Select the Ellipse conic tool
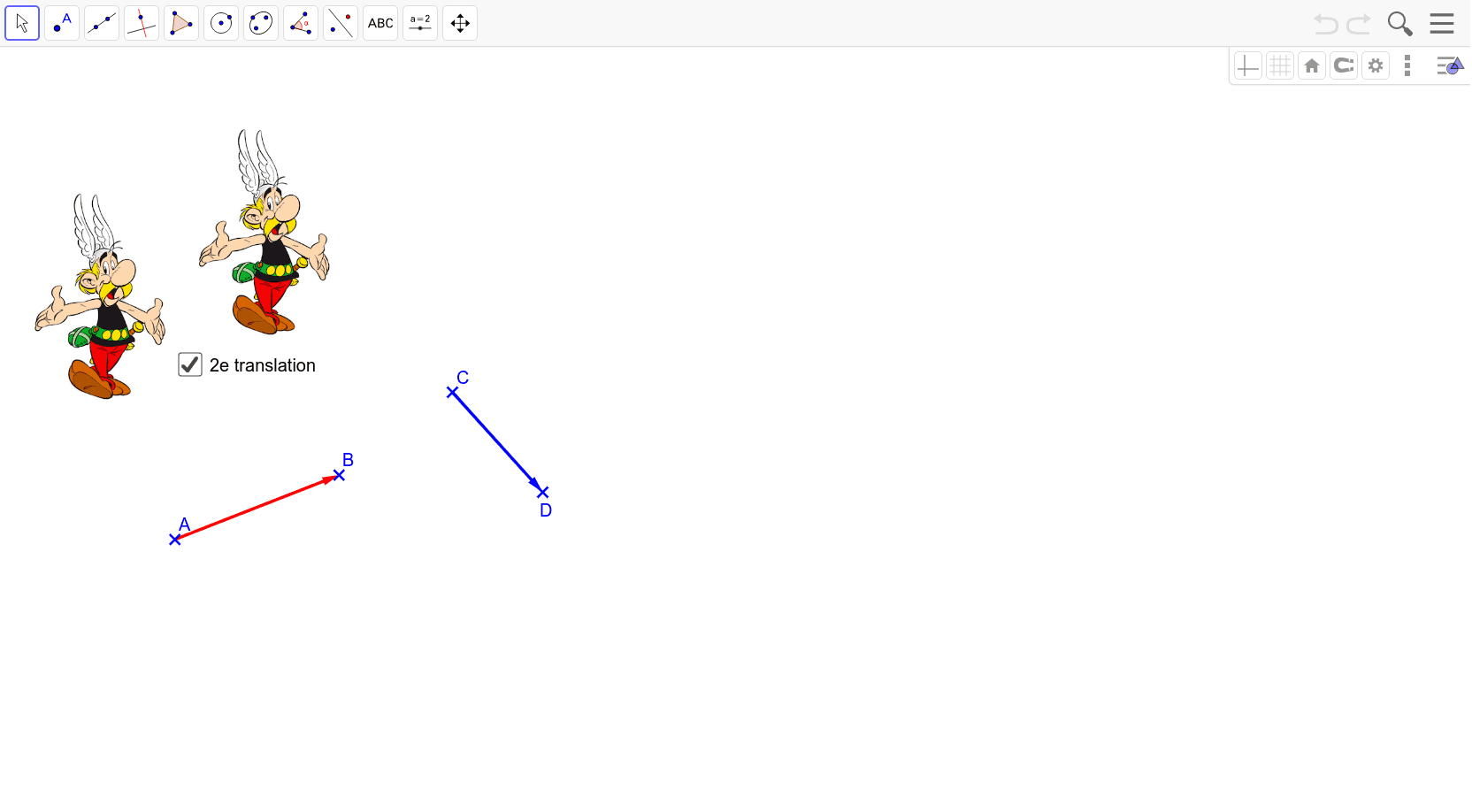Viewport: 1472px width, 812px height. (261, 23)
